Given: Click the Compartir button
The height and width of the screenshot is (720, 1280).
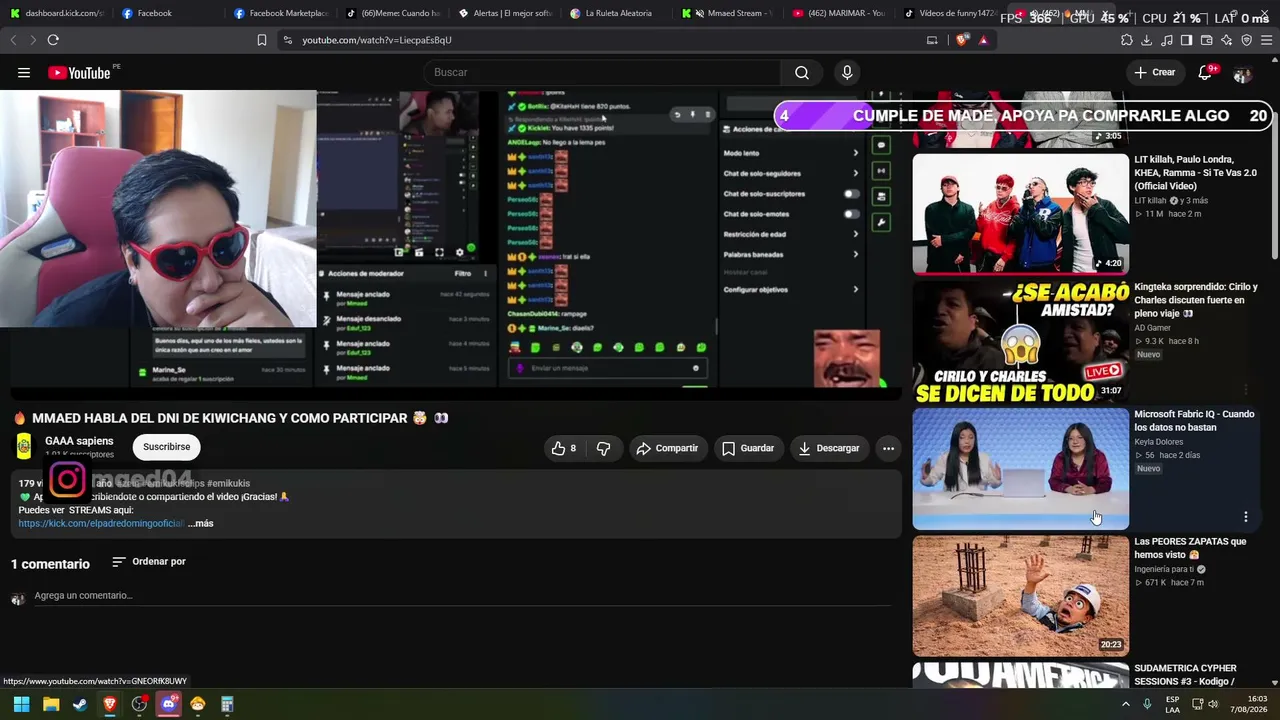Looking at the screenshot, I should [667, 448].
